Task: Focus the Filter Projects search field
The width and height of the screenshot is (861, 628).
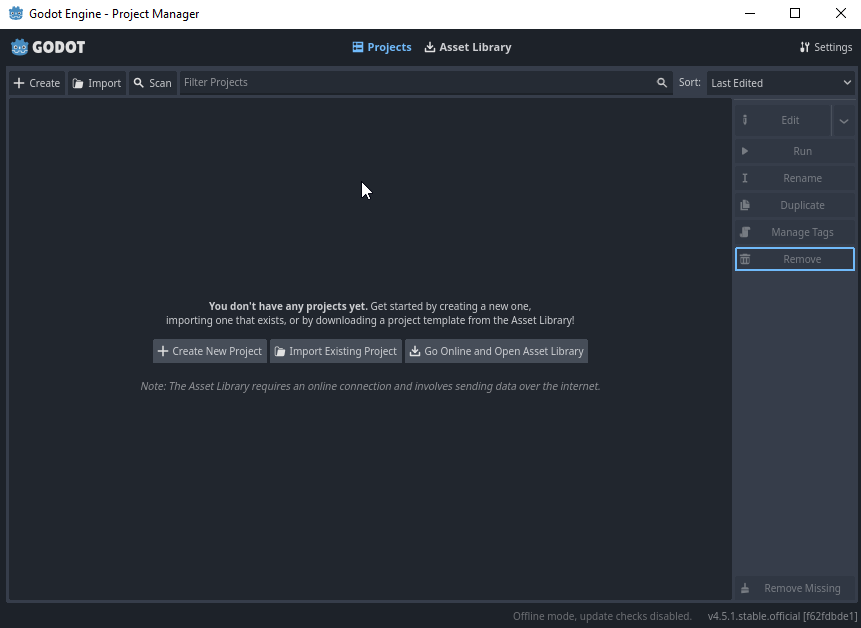Action: (x=426, y=82)
